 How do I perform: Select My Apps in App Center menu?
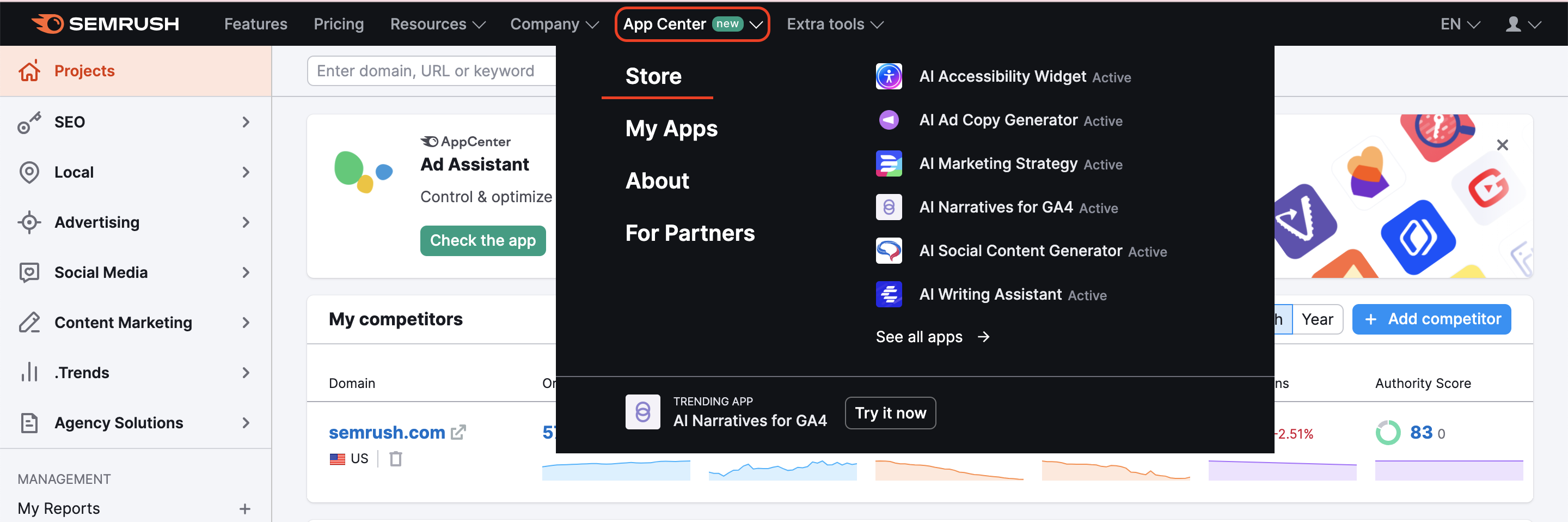tap(671, 129)
